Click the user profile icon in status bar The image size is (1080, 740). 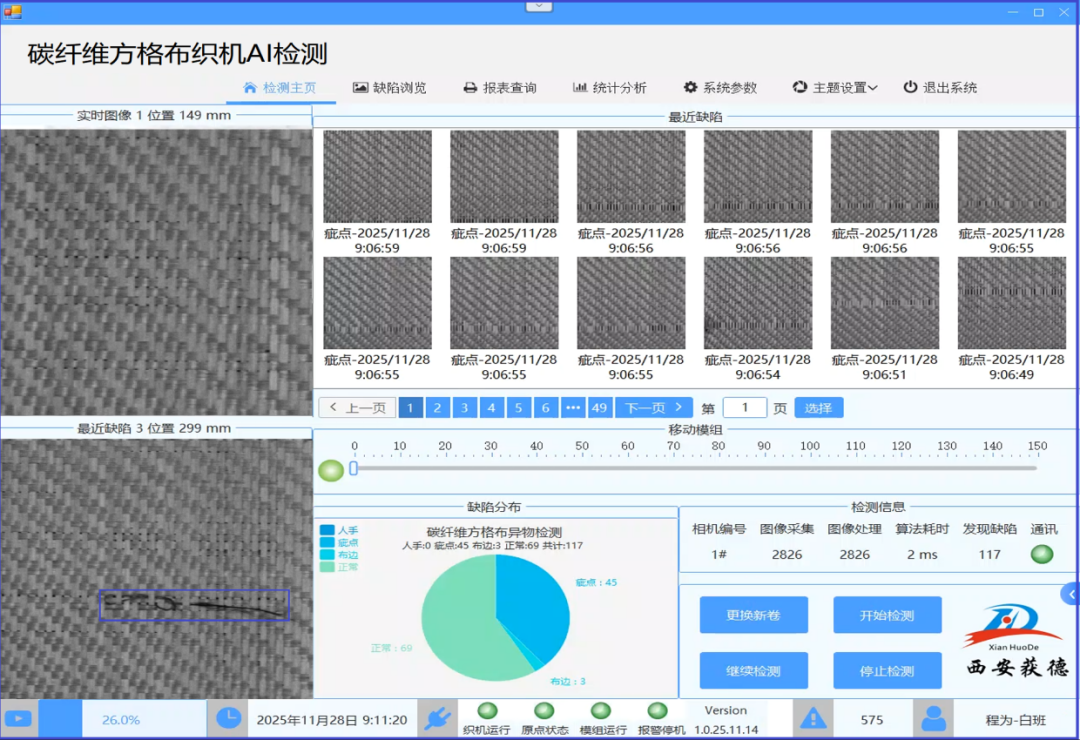pos(934,719)
